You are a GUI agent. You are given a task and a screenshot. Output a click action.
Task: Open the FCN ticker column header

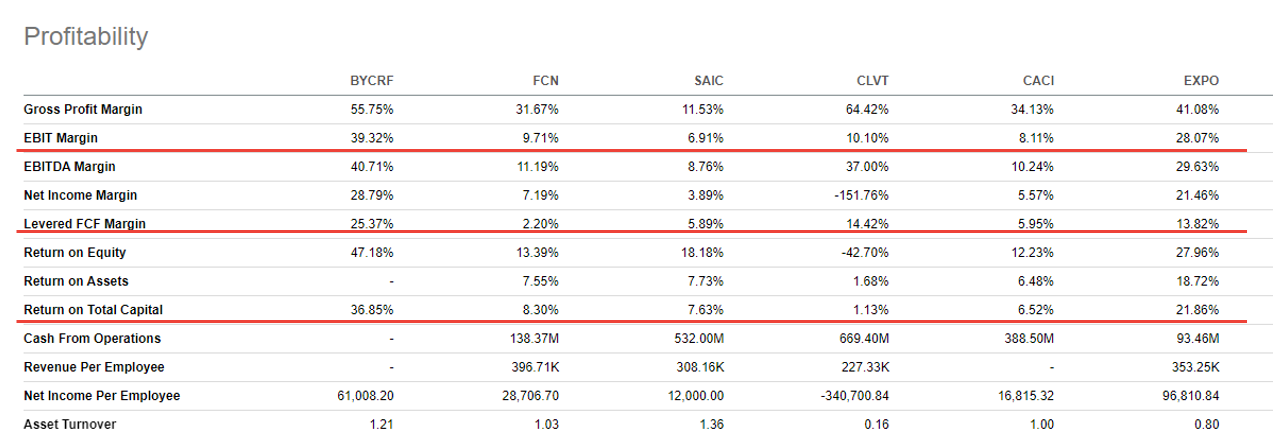(x=544, y=81)
